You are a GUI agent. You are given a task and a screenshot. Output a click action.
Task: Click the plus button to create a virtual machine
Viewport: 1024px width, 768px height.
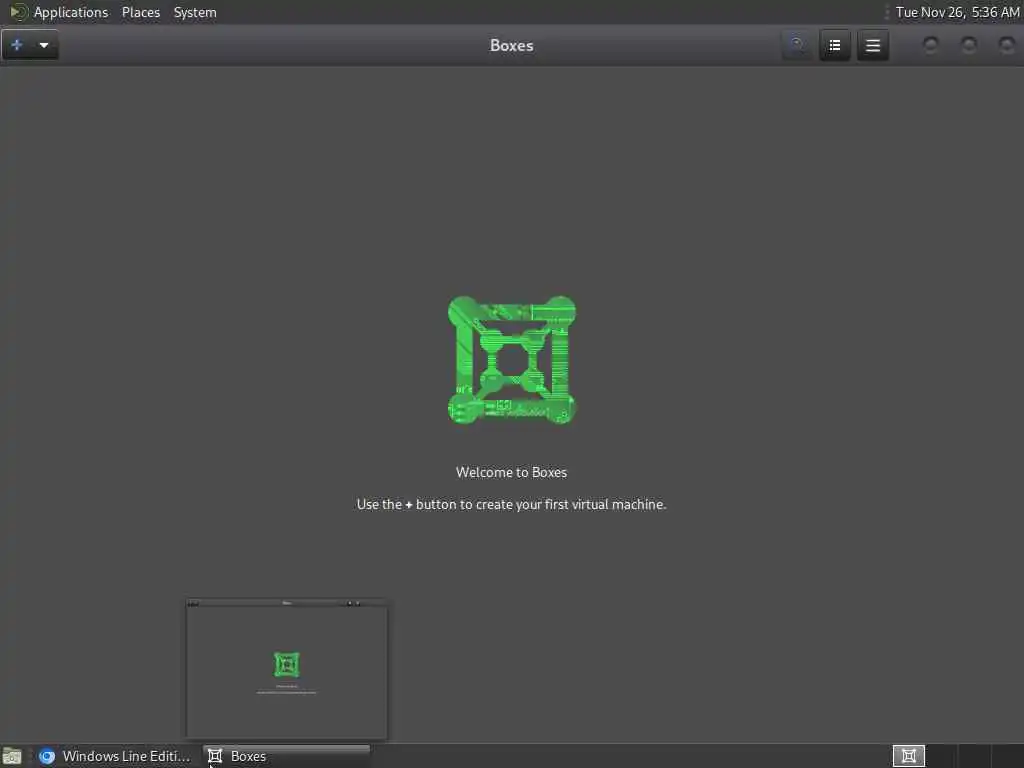(x=17, y=45)
